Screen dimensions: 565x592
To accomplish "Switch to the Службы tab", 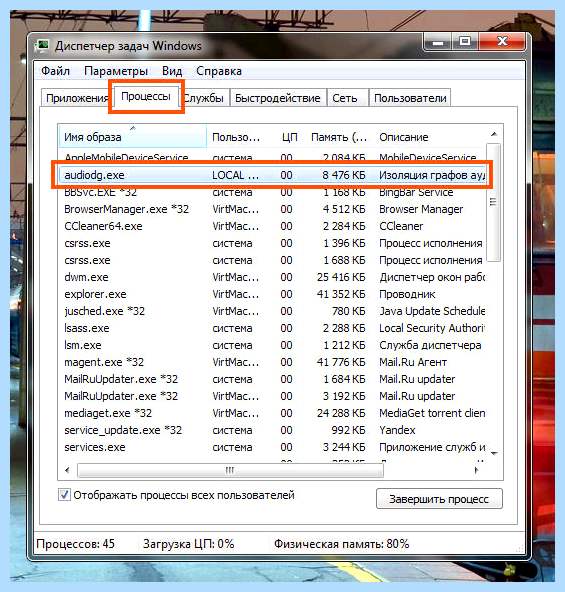I will point(204,98).
